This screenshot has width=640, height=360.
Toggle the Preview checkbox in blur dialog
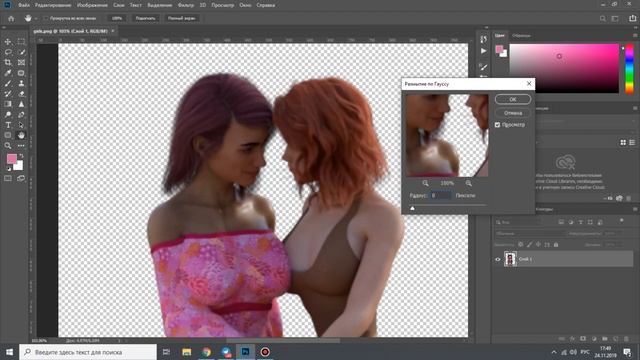(497, 125)
